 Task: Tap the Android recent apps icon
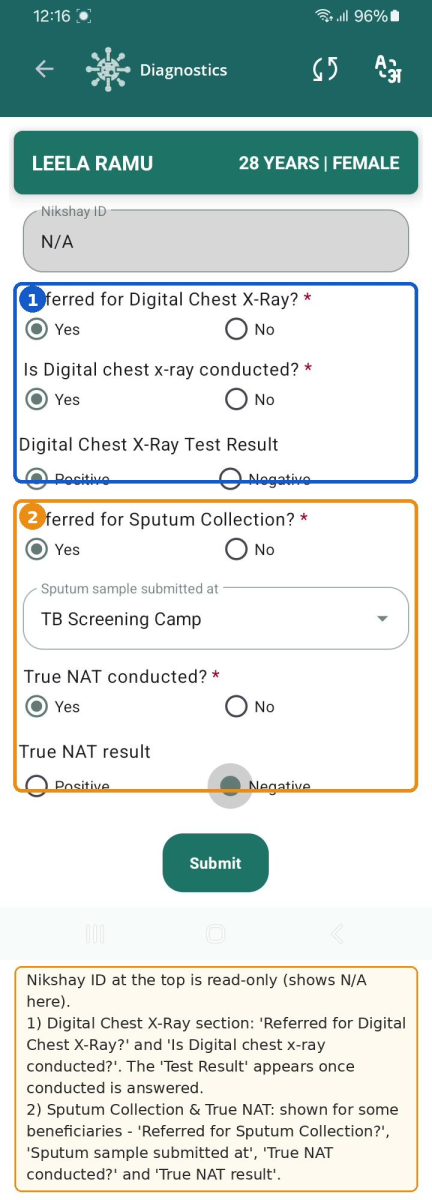[x=95, y=934]
